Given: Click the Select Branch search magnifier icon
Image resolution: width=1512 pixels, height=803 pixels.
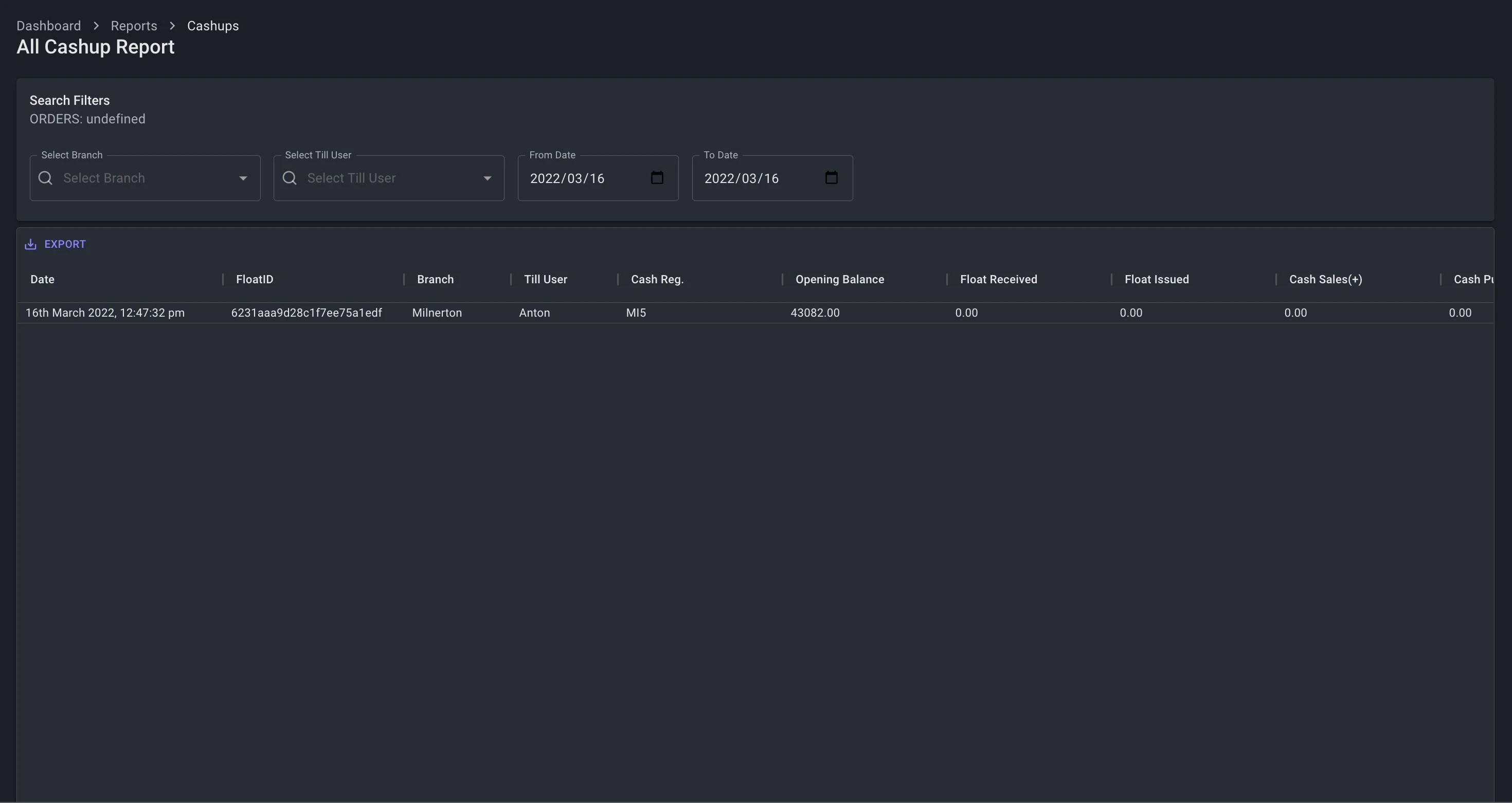Looking at the screenshot, I should point(46,178).
